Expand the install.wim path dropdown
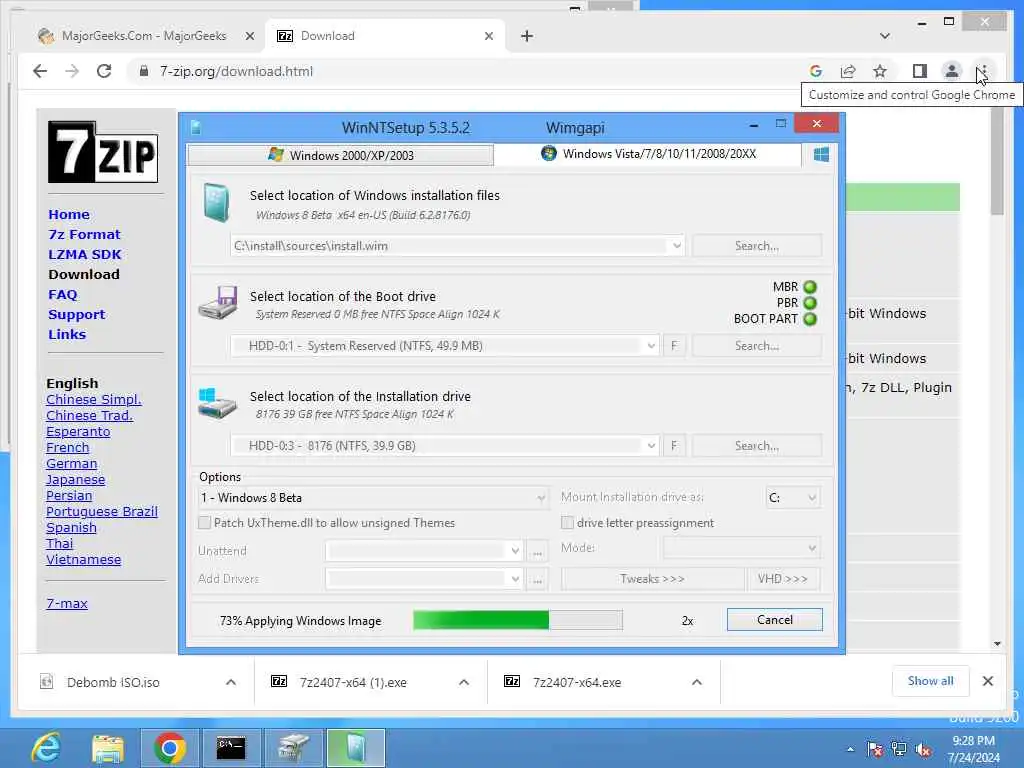1024x768 pixels. [x=677, y=246]
